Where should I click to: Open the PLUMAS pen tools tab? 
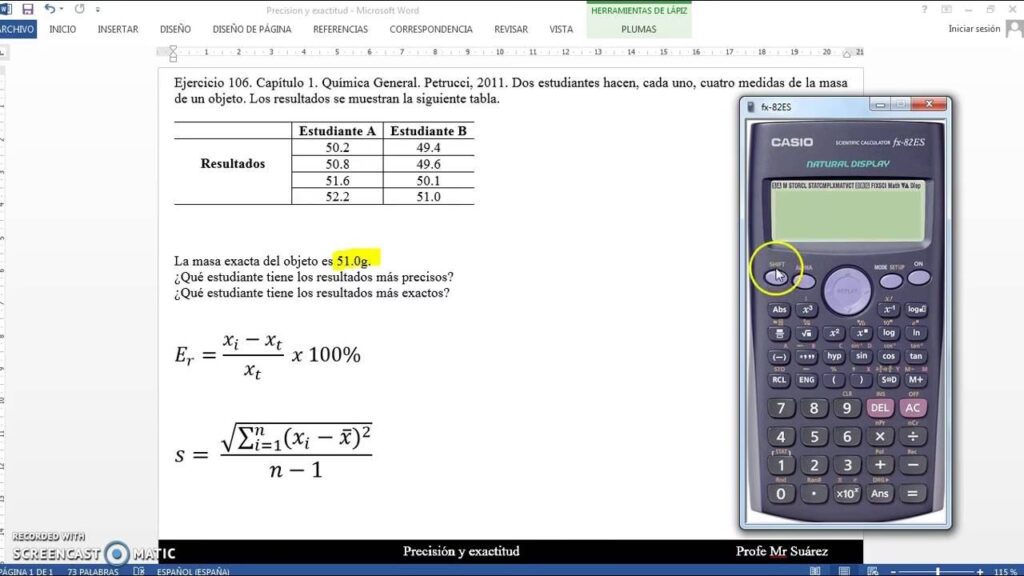639,29
